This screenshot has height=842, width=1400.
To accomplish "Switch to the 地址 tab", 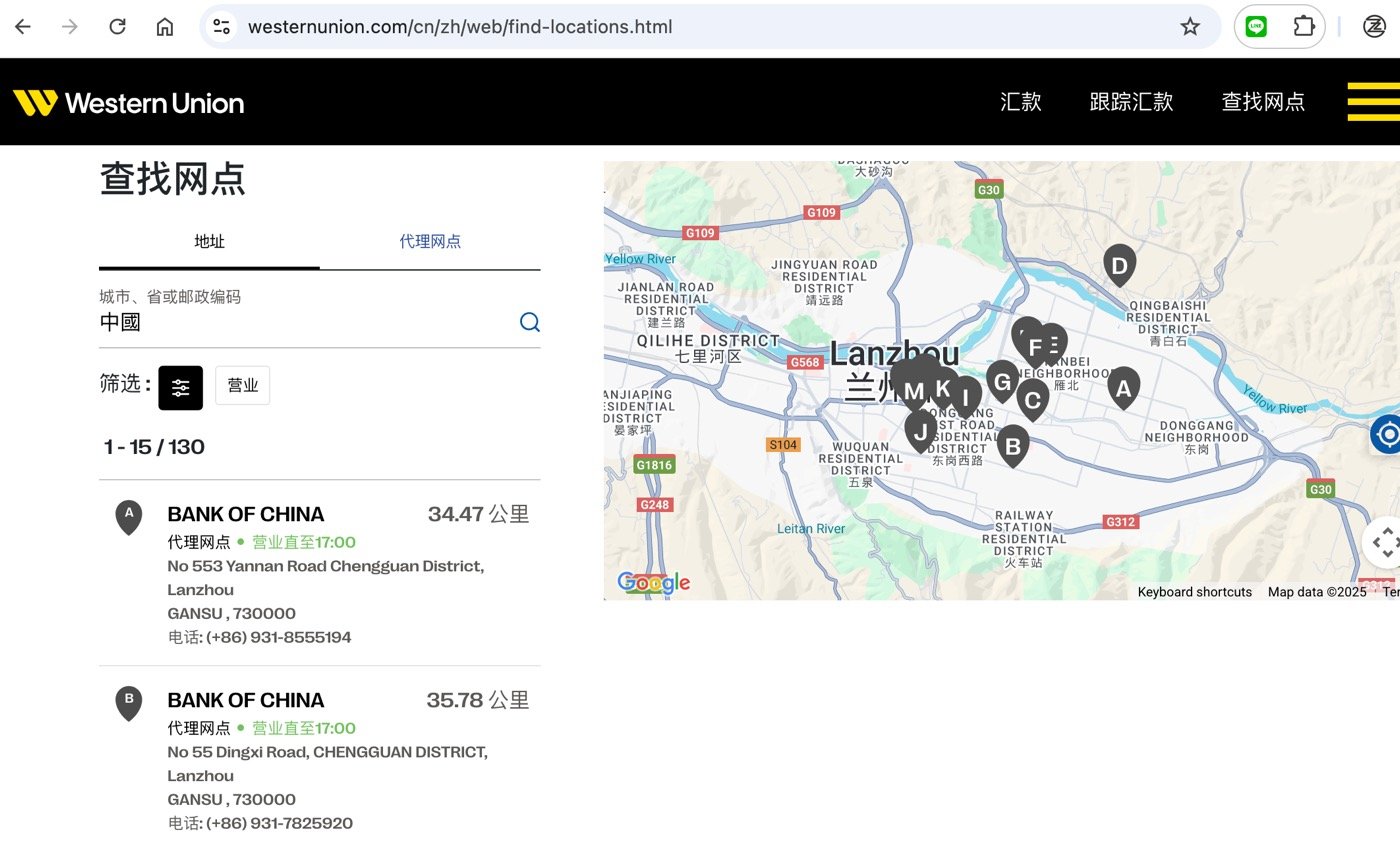I will pos(209,241).
